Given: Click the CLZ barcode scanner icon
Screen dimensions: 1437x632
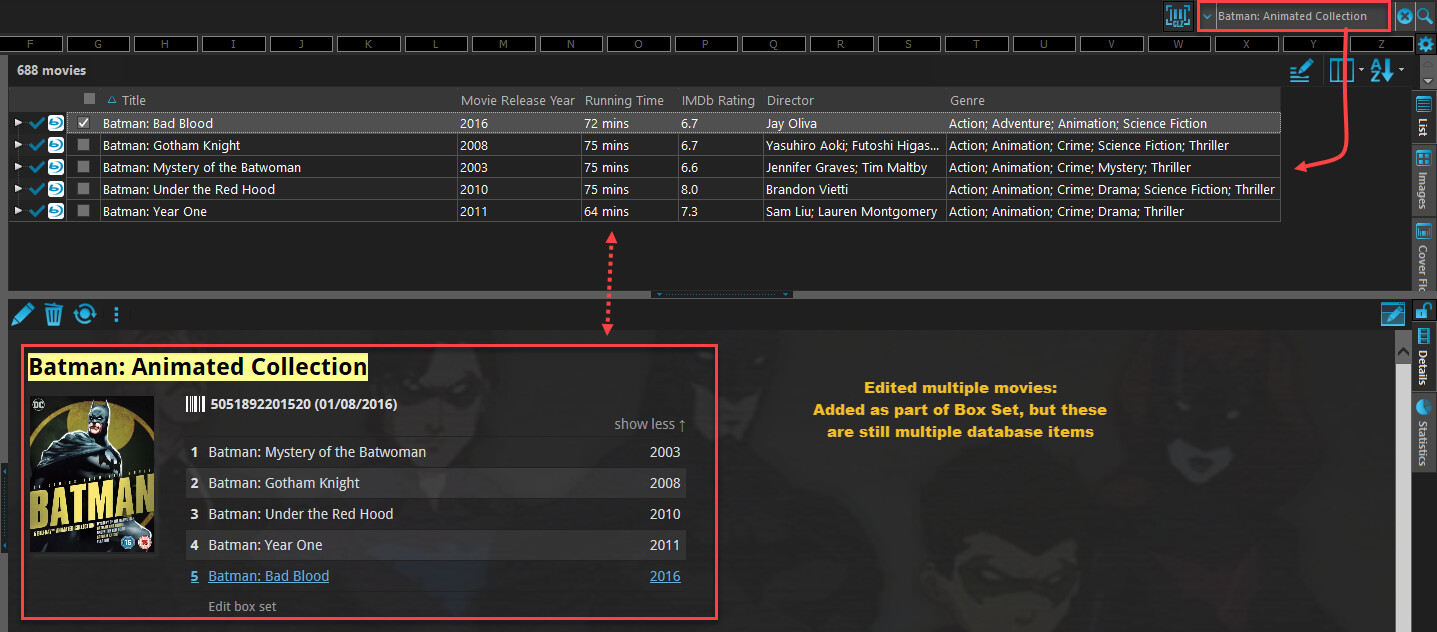Looking at the screenshot, I should [x=1179, y=16].
